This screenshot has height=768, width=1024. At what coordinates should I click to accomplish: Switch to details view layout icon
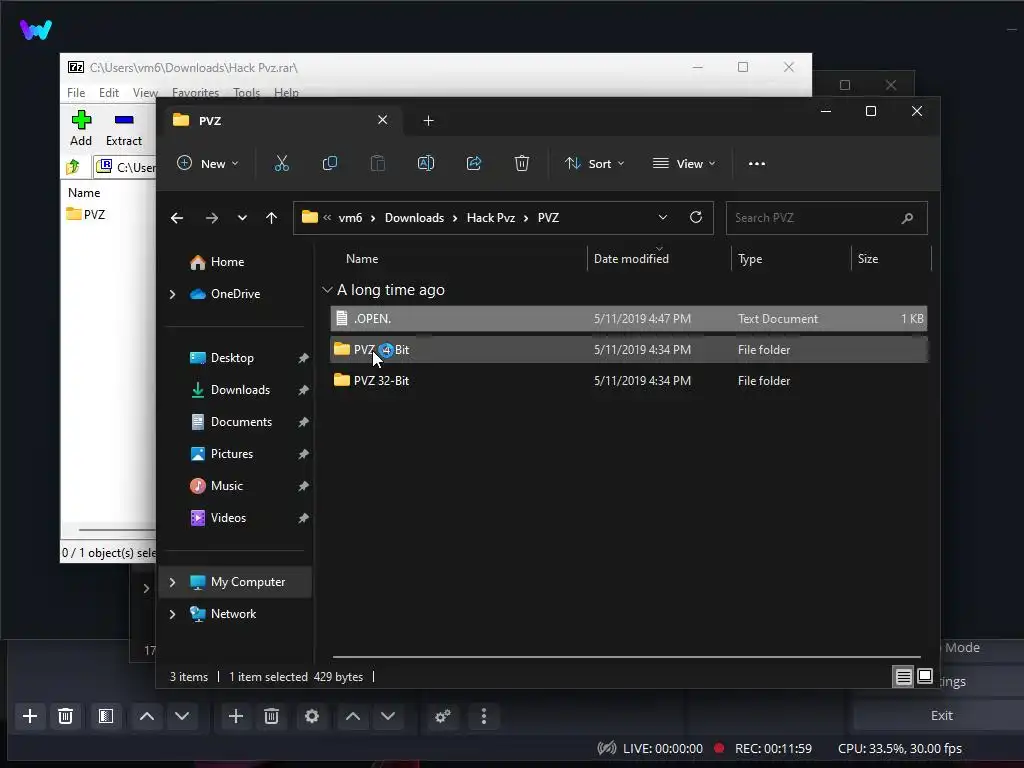pyautogui.click(x=903, y=677)
